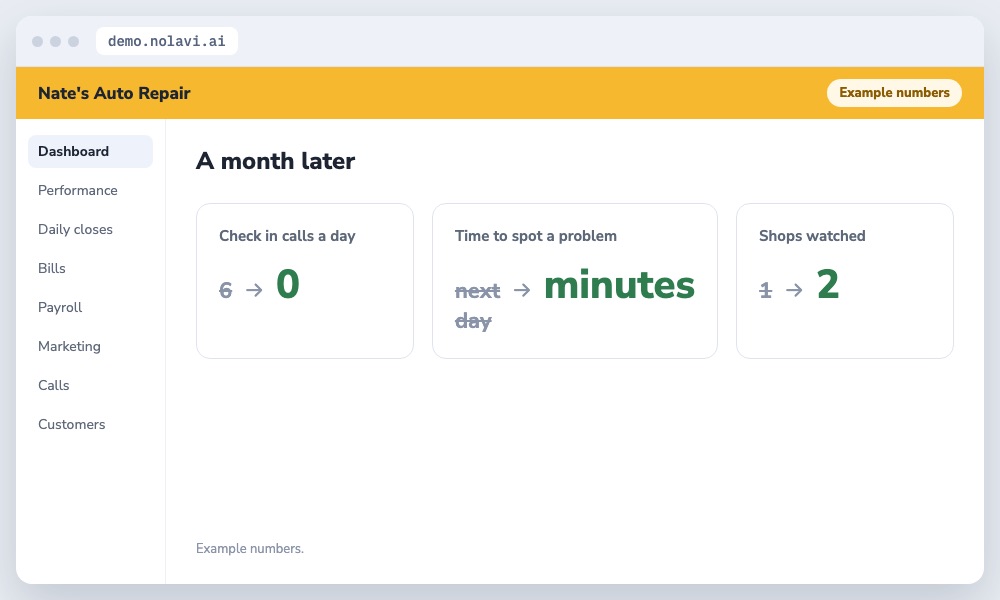
Task: Click the struck-through 1 in Shops watched
Action: point(765,290)
